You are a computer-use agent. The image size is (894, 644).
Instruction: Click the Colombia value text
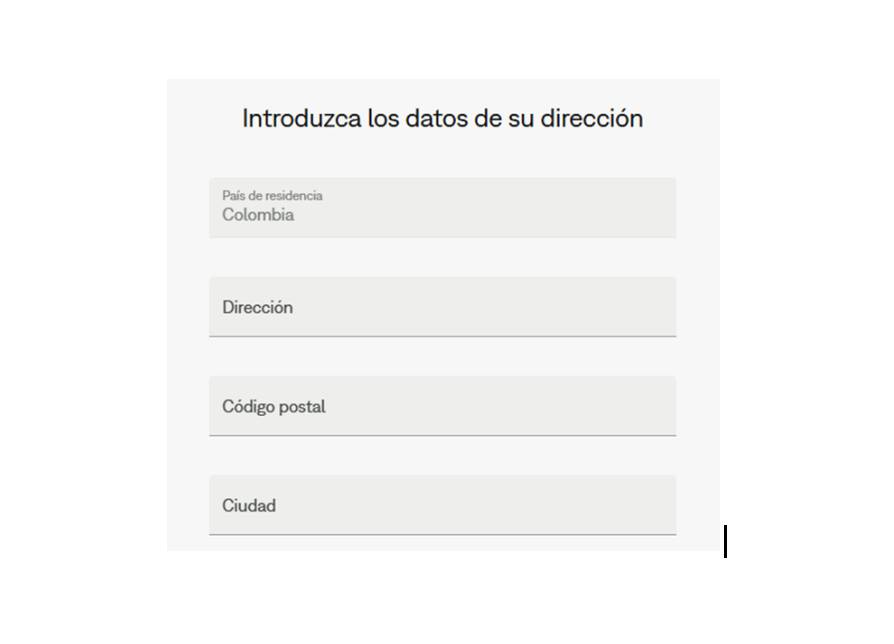click(x=257, y=214)
